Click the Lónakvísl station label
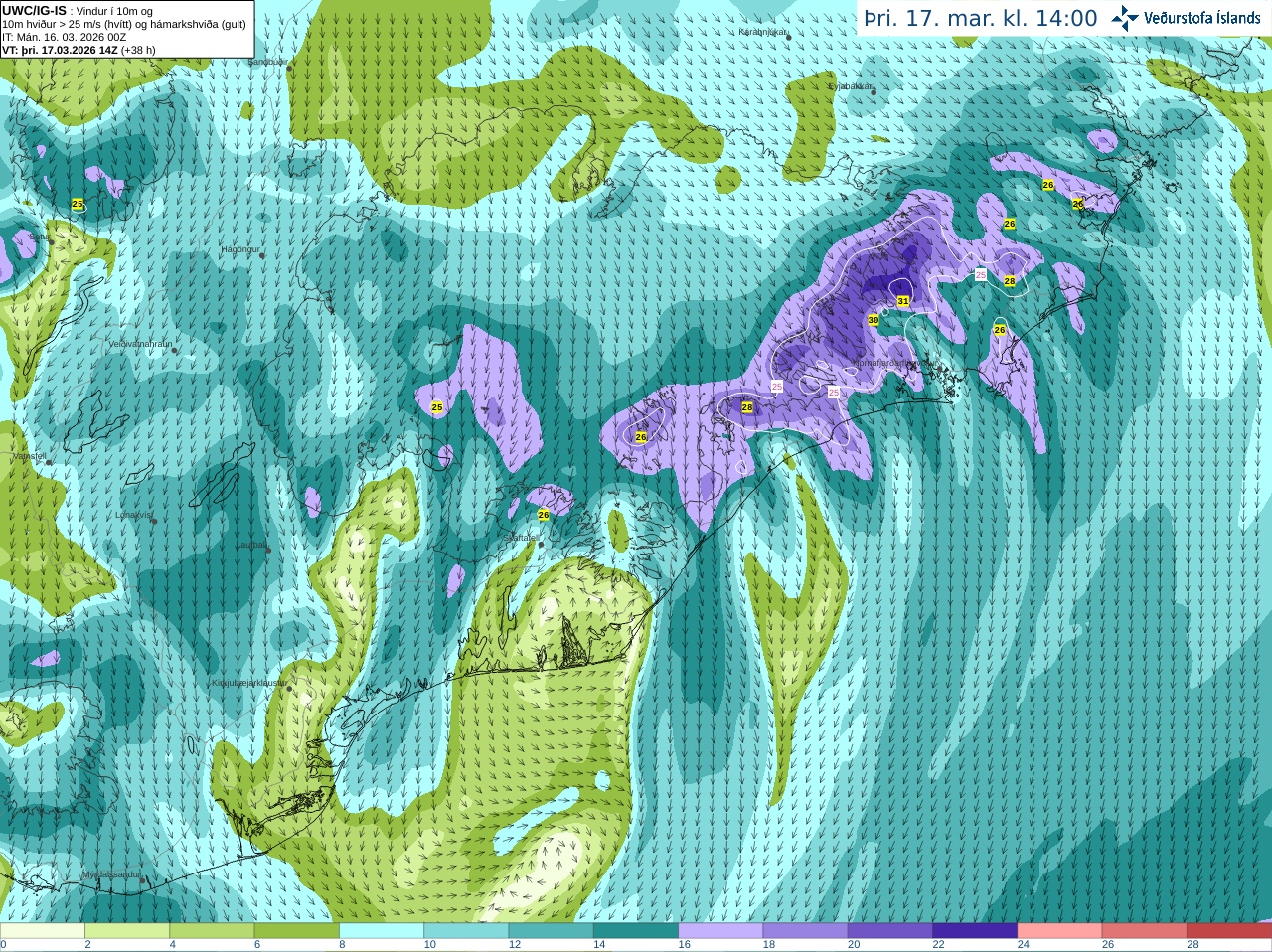This screenshot has width=1272, height=952. pyautogui.click(x=133, y=515)
